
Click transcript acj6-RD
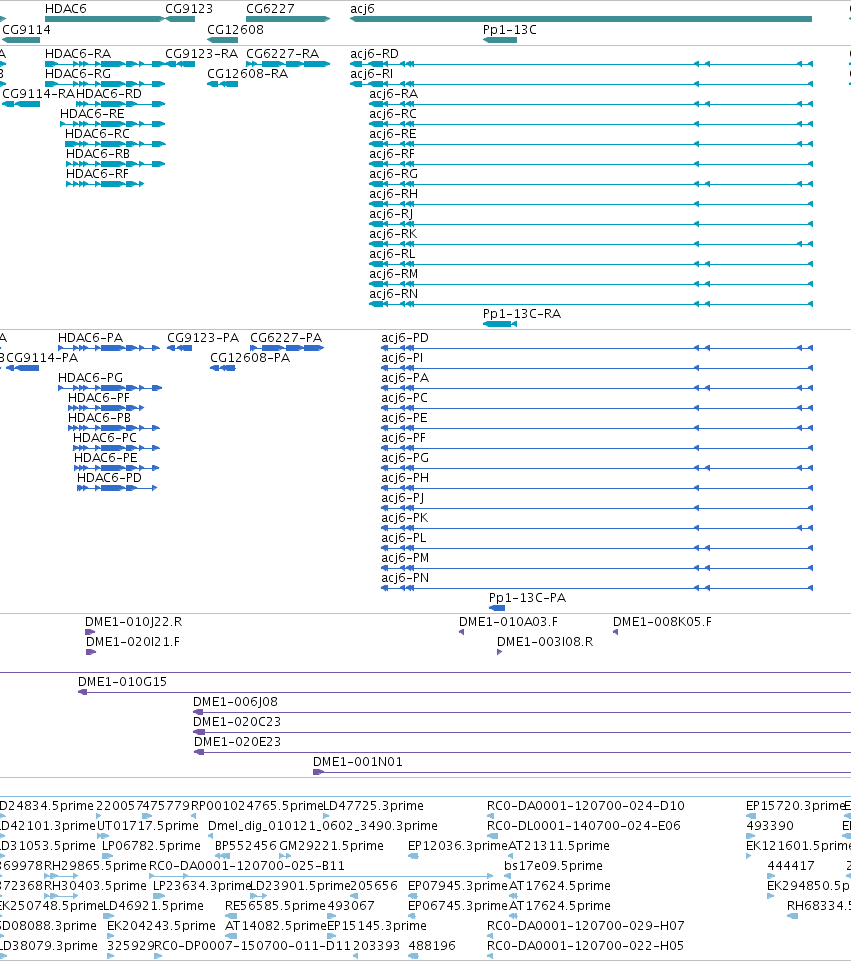click(374, 54)
